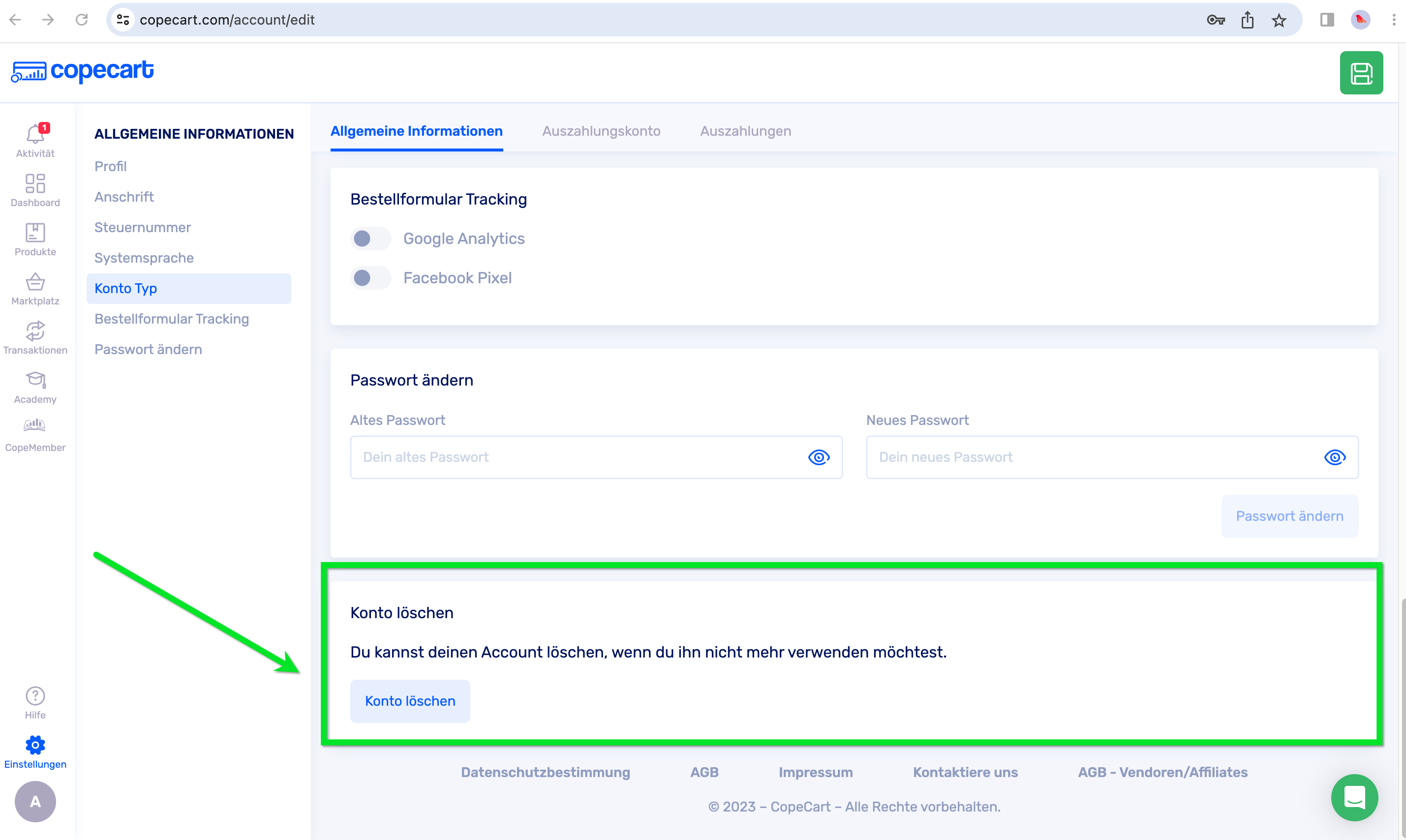This screenshot has height=840, width=1406.
Task: Open the CopeMember icon
Action: point(35,426)
